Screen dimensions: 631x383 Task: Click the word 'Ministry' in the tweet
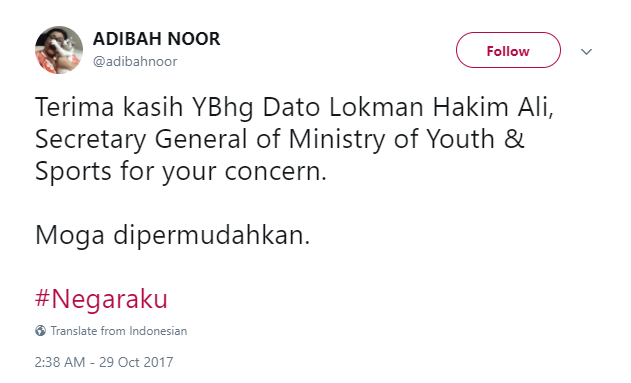(x=337, y=140)
